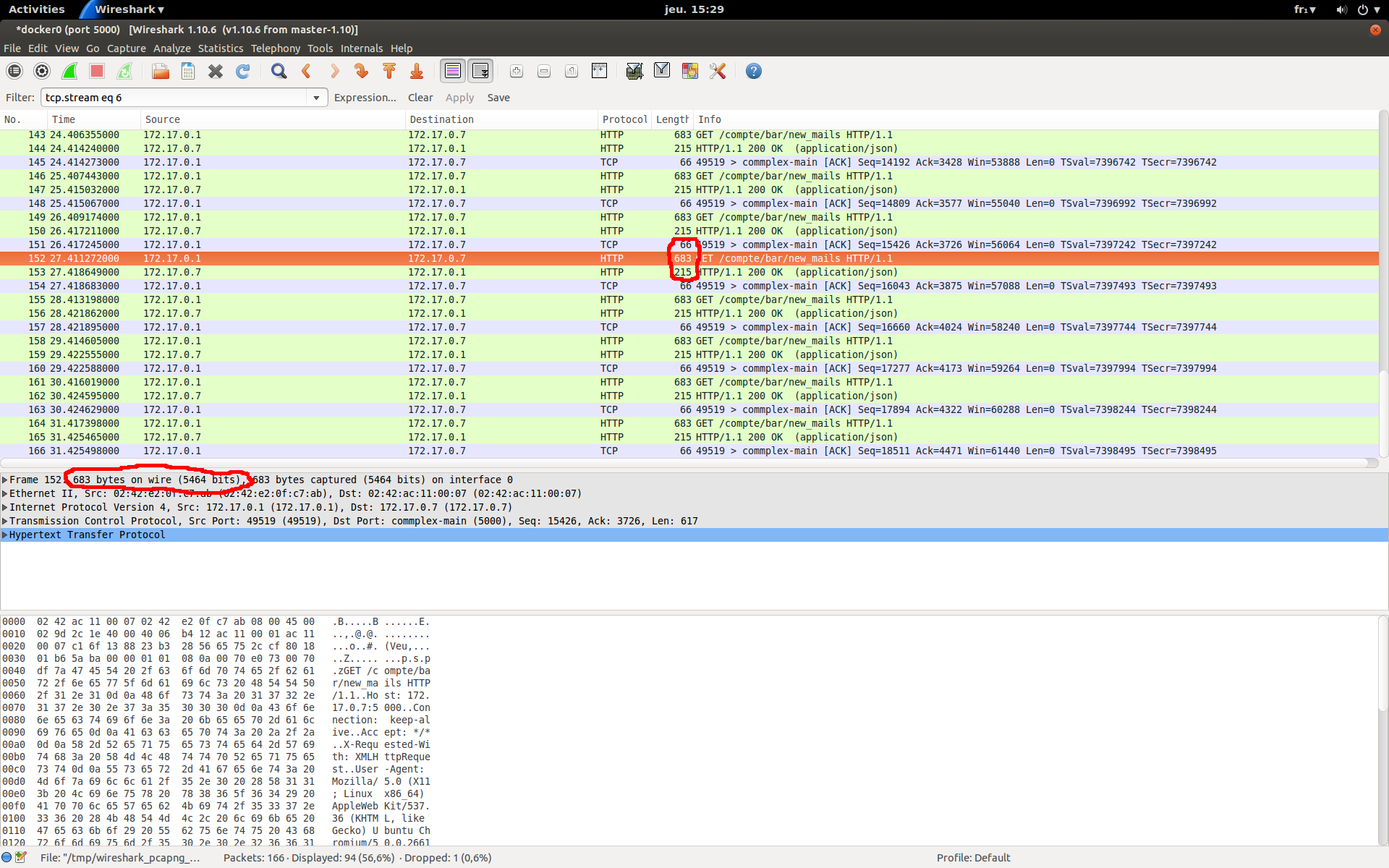The height and width of the screenshot is (868, 1389).
Task: Click in the display filter input field
Action: [174, 98]
